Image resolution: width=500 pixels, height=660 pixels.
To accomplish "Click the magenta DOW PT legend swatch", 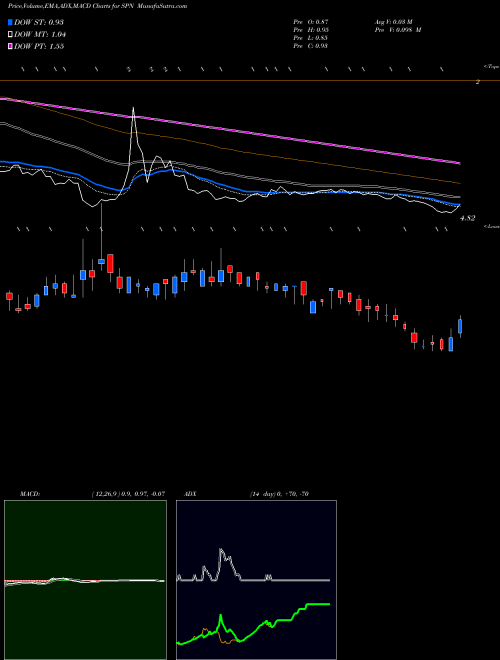I will [x=10, y=47].
